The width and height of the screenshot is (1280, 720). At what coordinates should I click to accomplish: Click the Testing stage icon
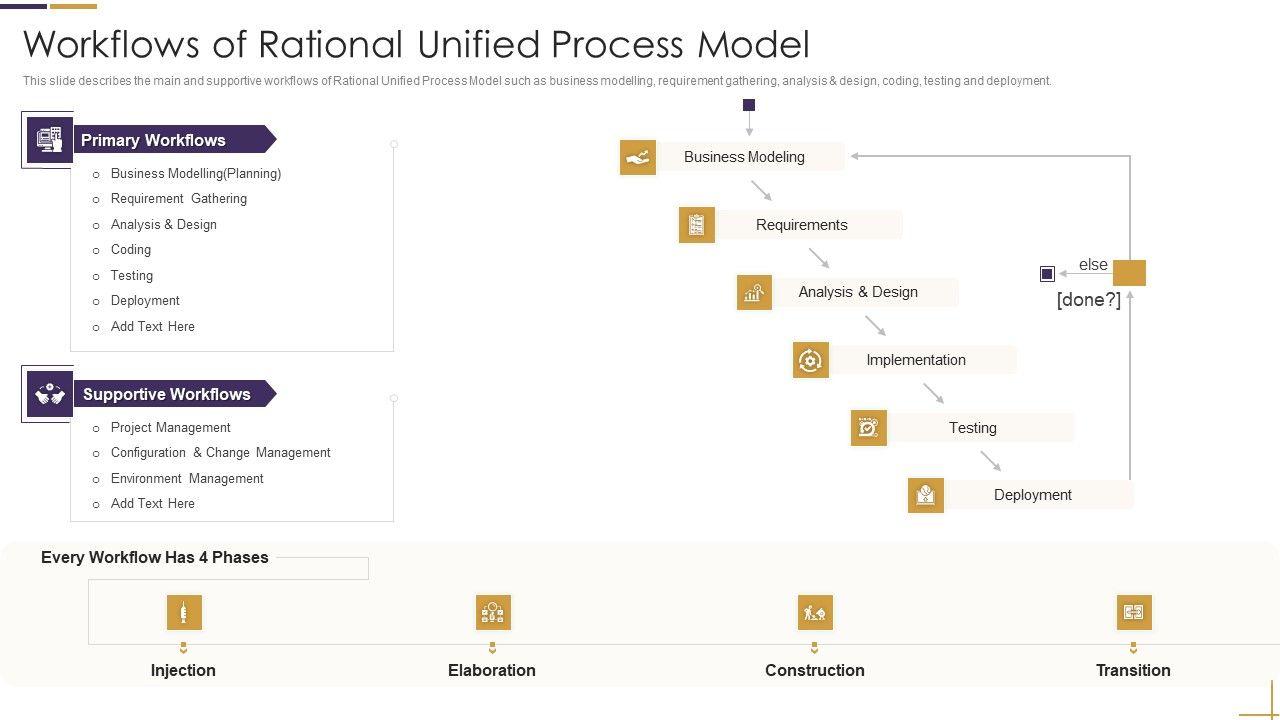coord(868,428)
